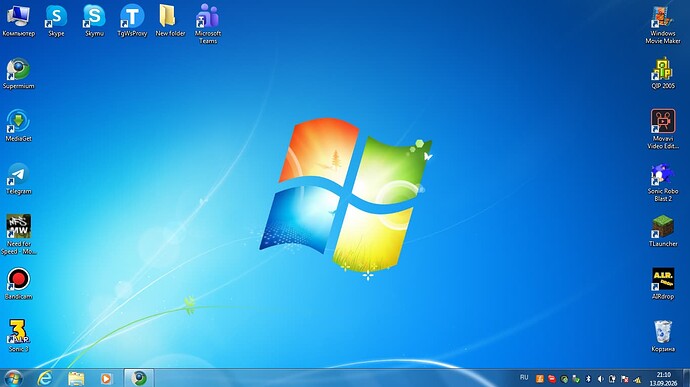Click the Show Desktop button
This screenshot has width=690, height=387.
coord(686,378)
